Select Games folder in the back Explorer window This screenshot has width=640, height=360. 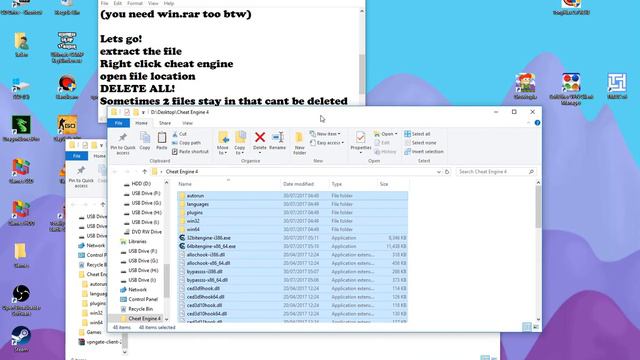pyautogui.click(x=90, y=332)
